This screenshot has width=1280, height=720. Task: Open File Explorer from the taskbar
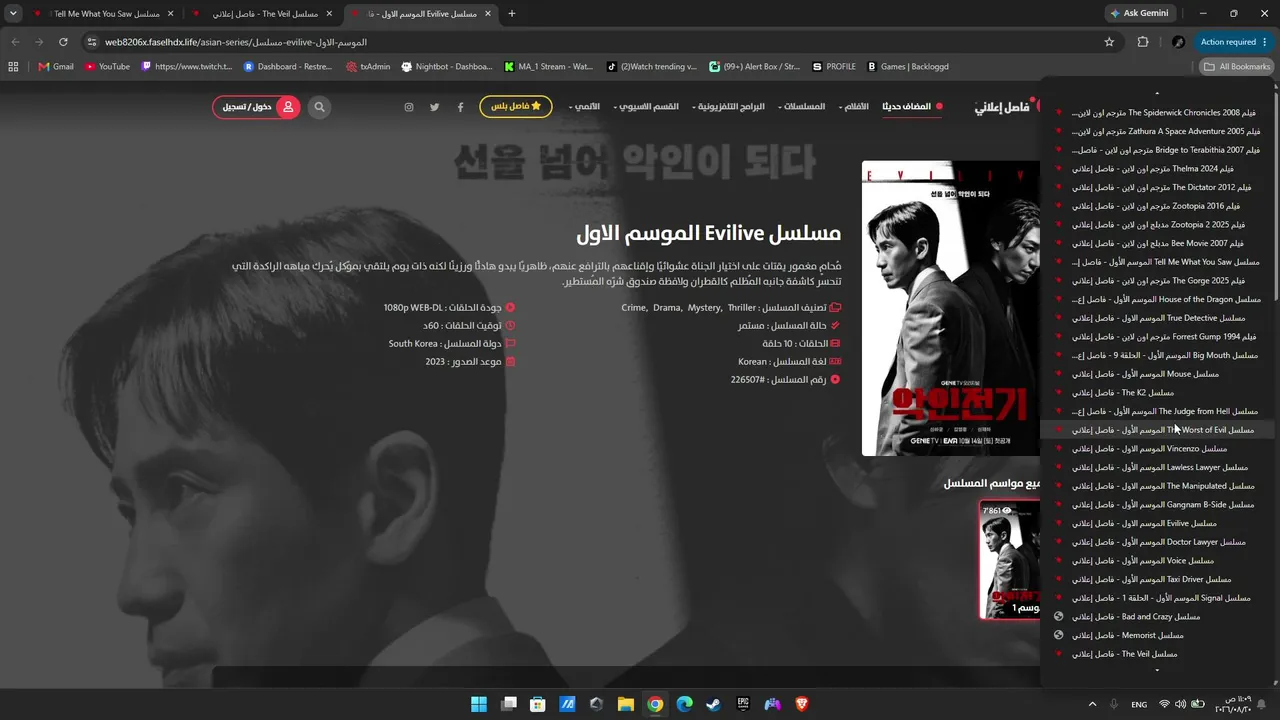625,704
